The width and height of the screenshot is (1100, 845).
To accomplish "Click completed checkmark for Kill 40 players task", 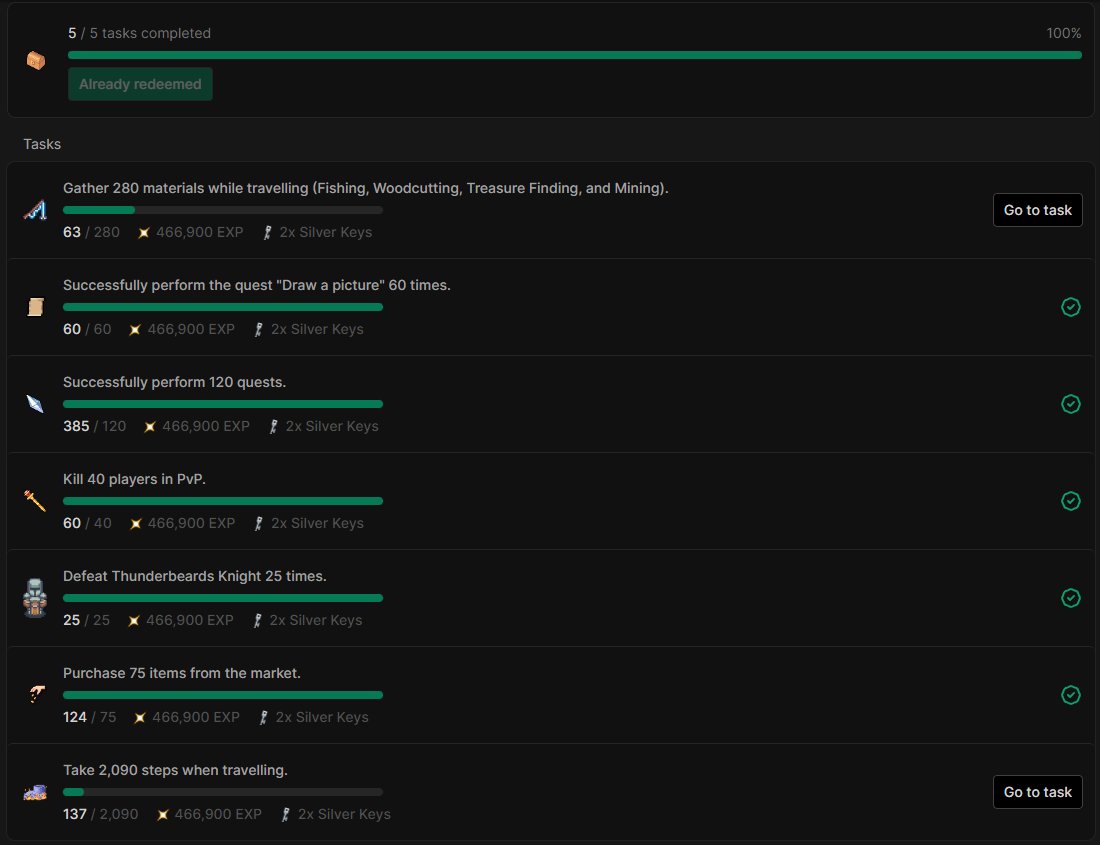I will (x=1071, y=501).
